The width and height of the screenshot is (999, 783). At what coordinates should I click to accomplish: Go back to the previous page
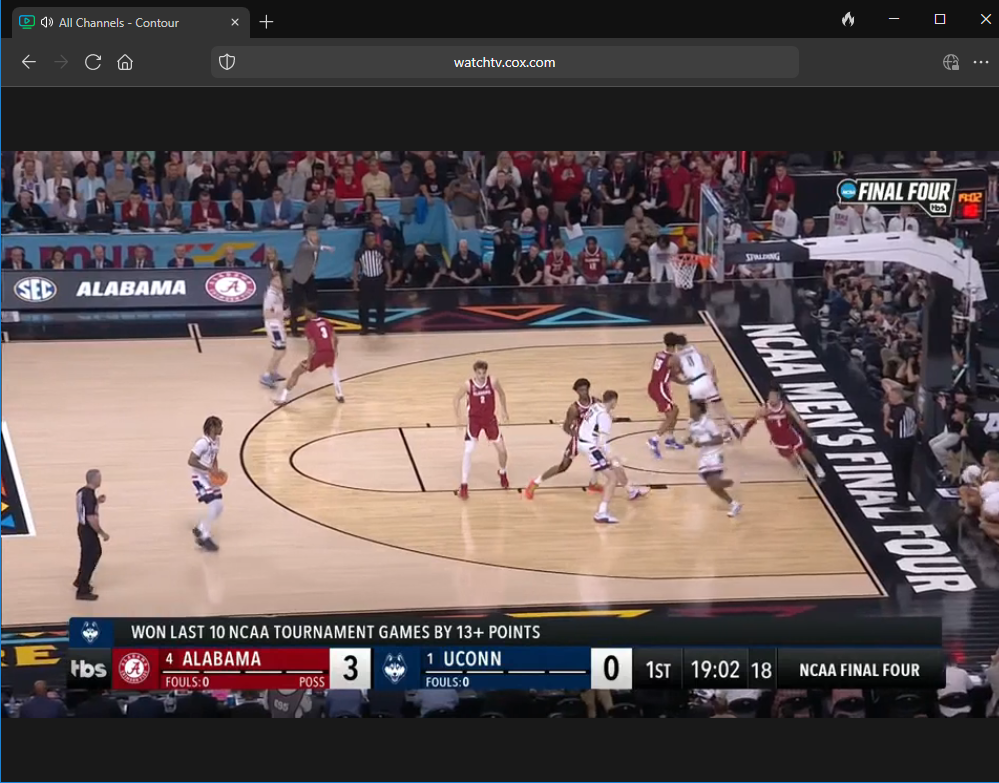[x=29, y=62]
